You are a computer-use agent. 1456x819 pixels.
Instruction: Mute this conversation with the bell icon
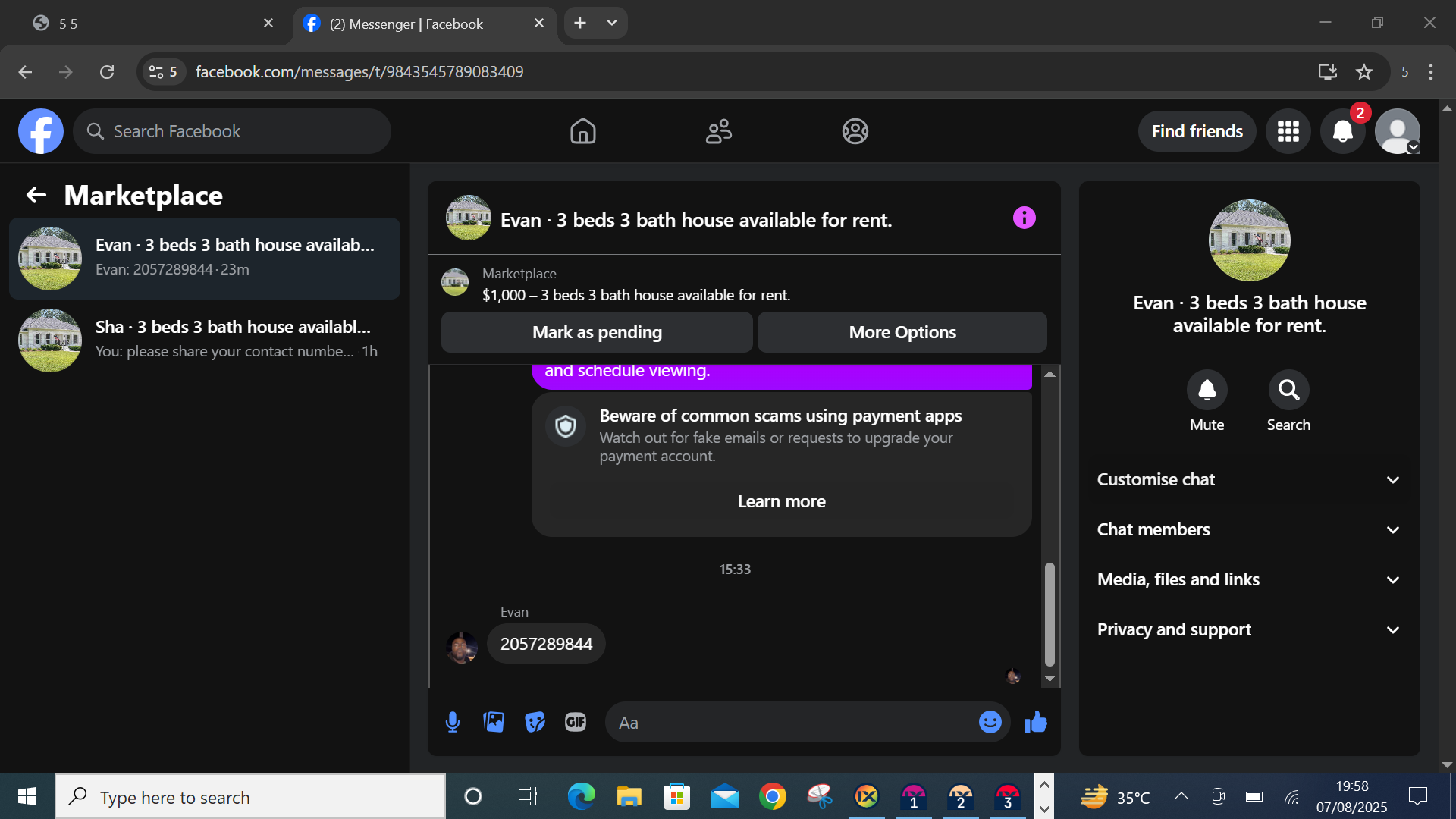click(1207, 390)
